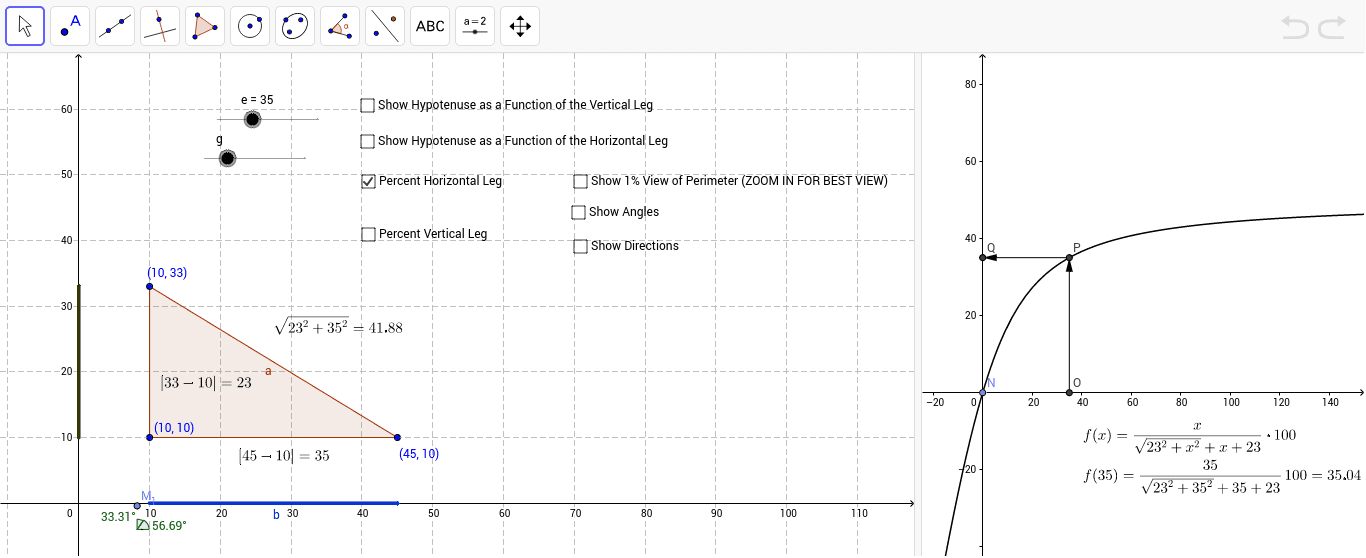
Task: Select the Ellipse conic tool
Action: pos(295,26)
